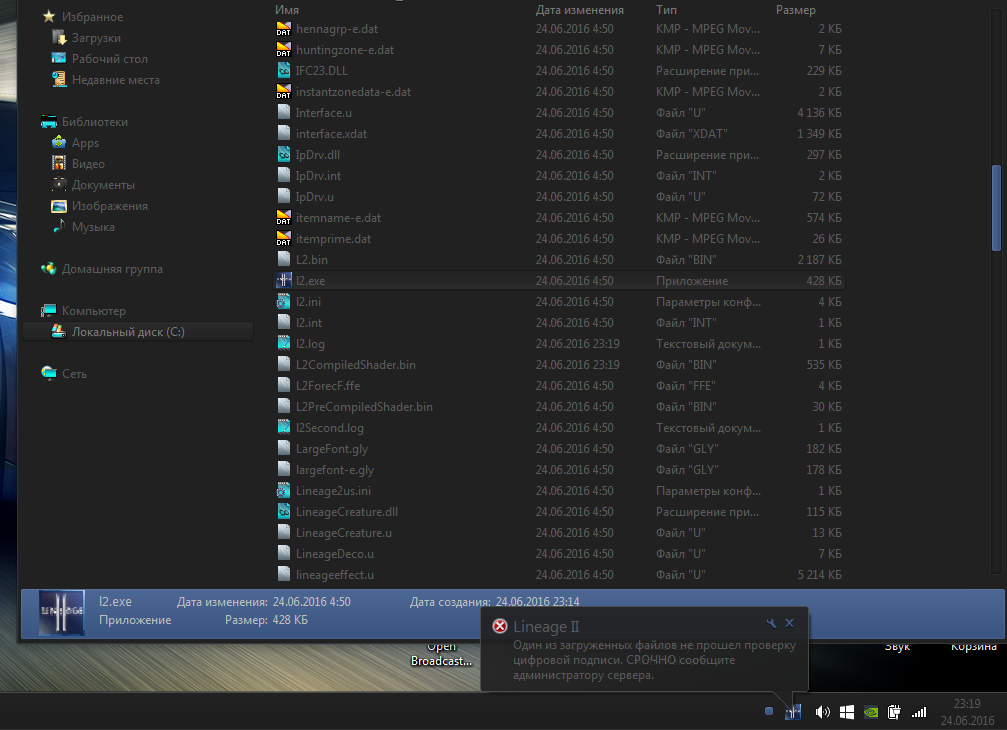Click the Lineage II thumbnail in details pane

61,612
